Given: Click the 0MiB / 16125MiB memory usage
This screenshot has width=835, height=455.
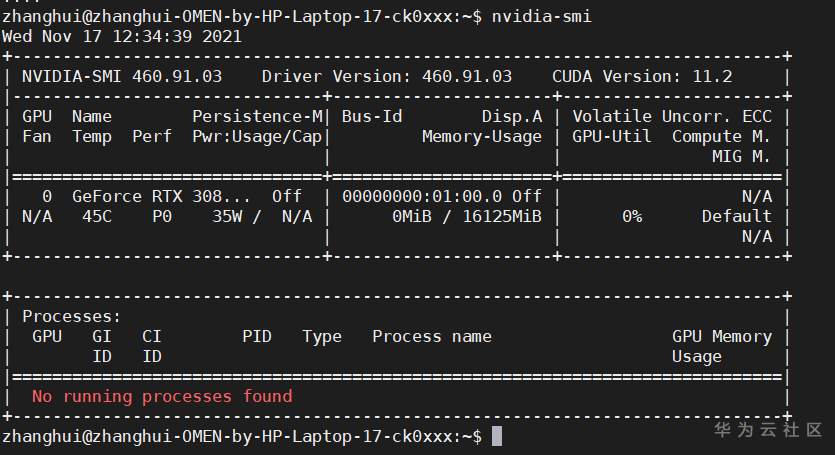Looking at the screenshot, I should [x=466, y=216].
